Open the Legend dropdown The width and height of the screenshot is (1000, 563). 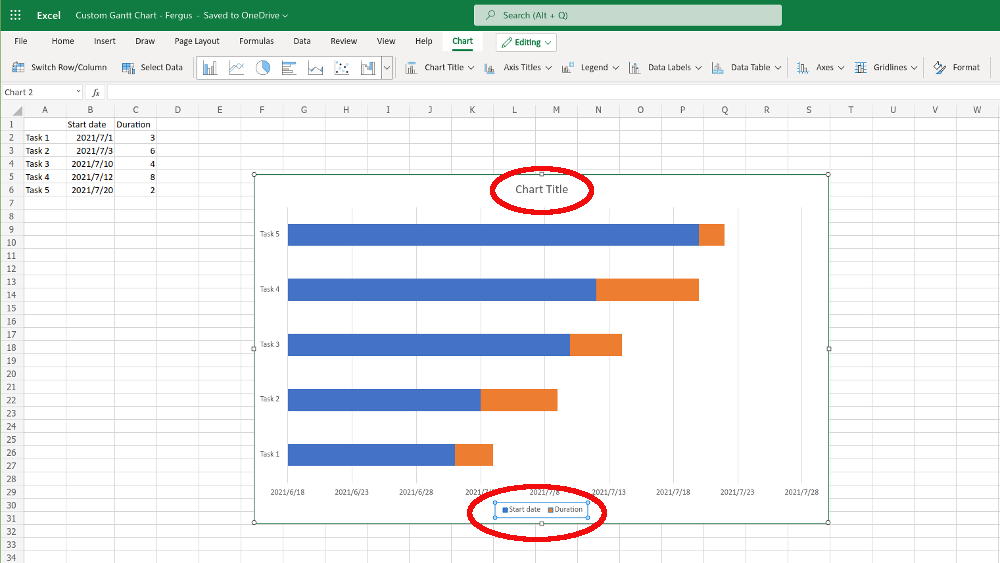[x=591, y=67]
